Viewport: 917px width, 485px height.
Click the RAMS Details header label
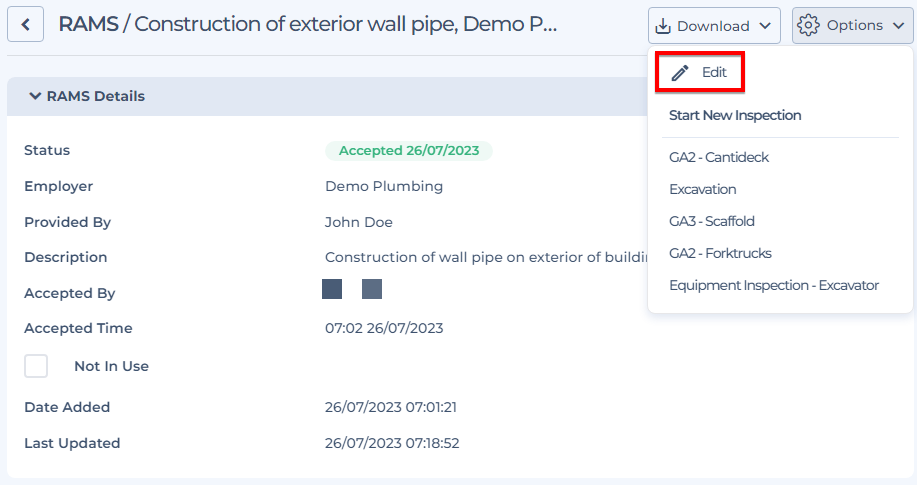(96, 96)
